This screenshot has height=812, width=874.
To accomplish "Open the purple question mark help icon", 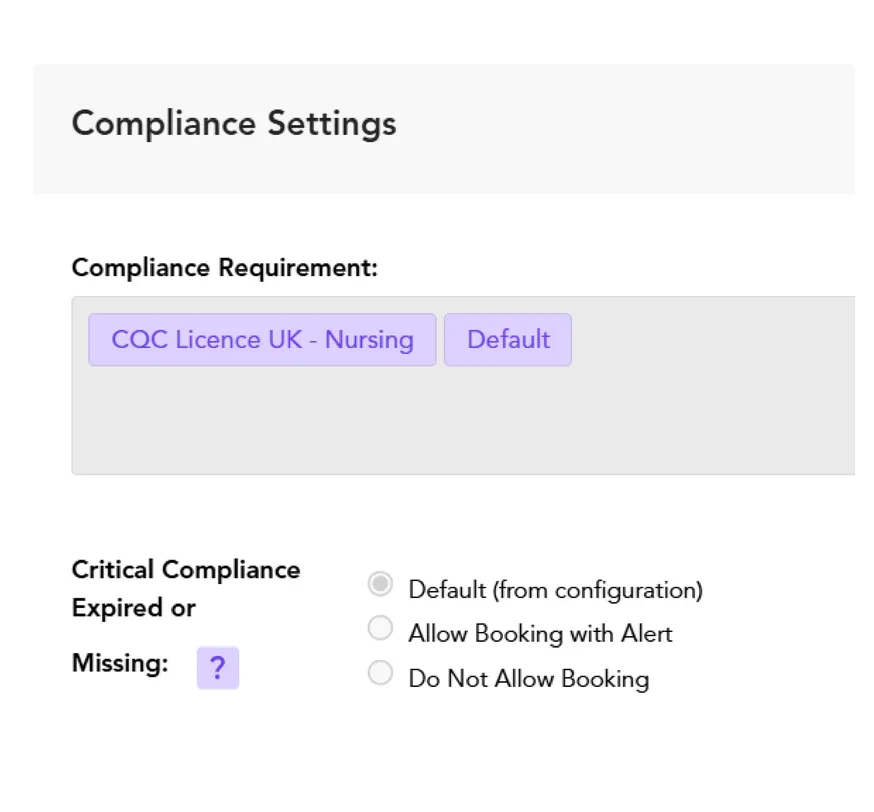I will [x=217, y=668].
